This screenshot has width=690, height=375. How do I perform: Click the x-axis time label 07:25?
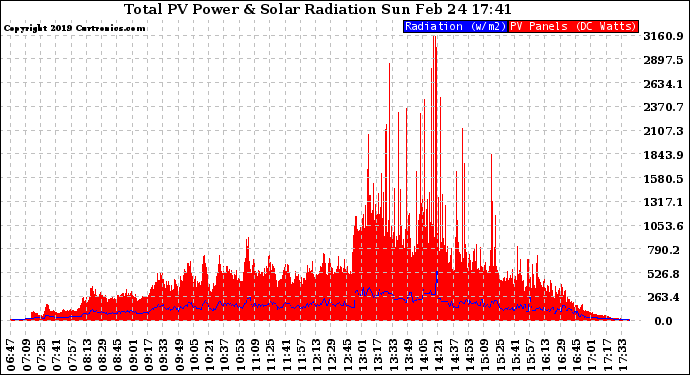(x=41, y=355)
